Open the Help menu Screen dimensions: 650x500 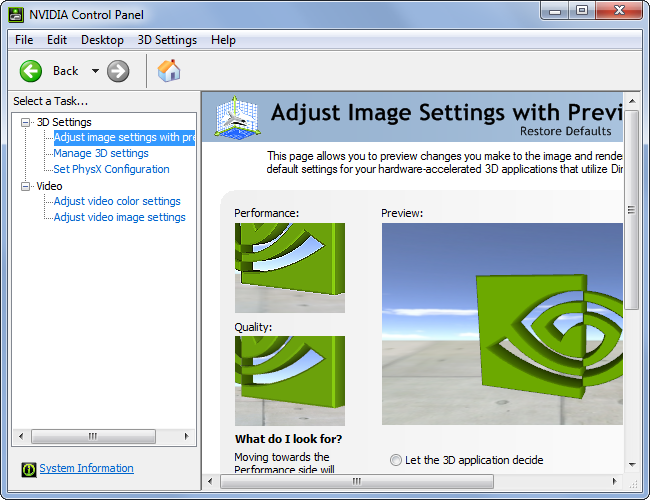(223, 40)
